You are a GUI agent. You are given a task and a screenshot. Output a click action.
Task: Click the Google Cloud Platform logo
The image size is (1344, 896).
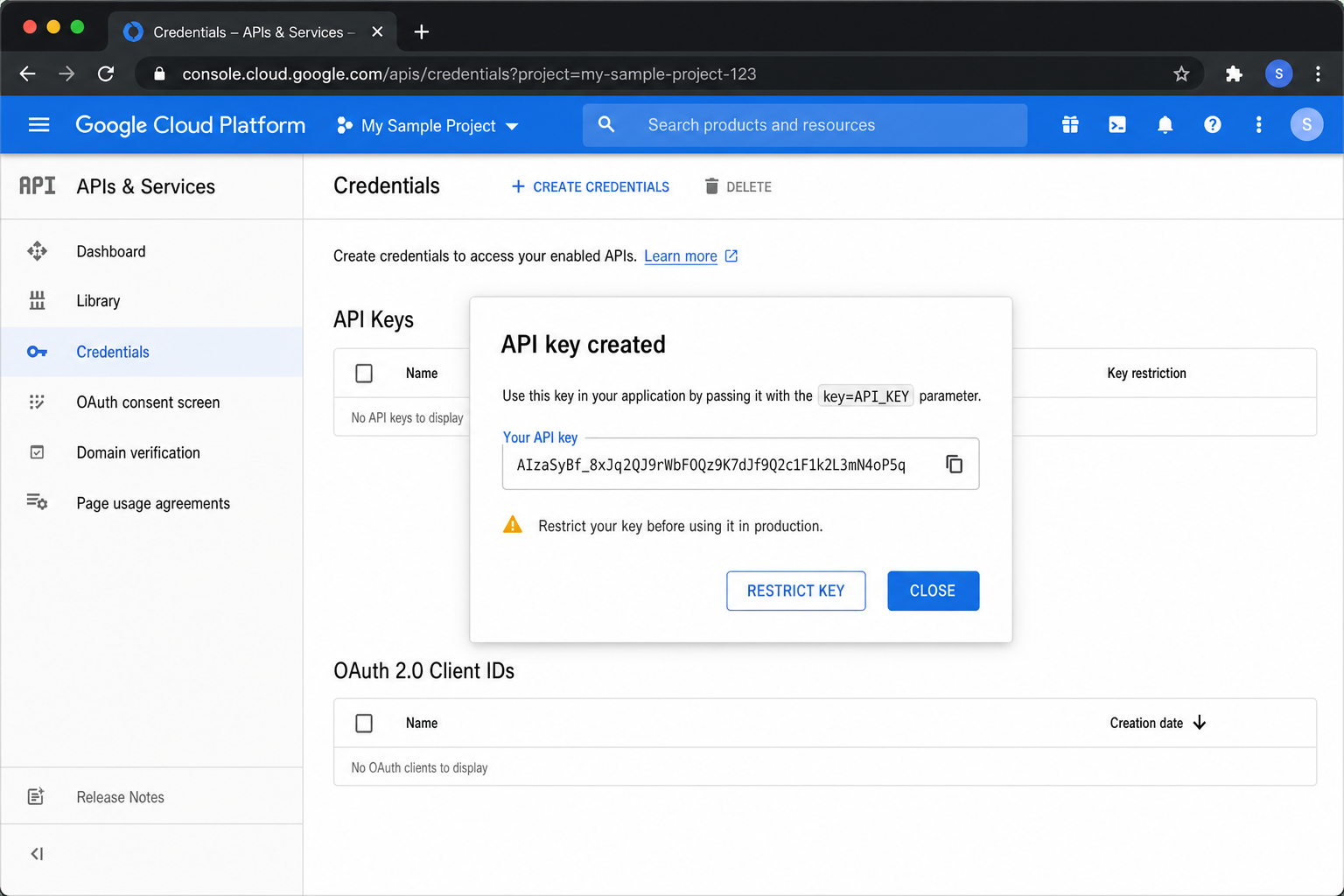point(190,125)
